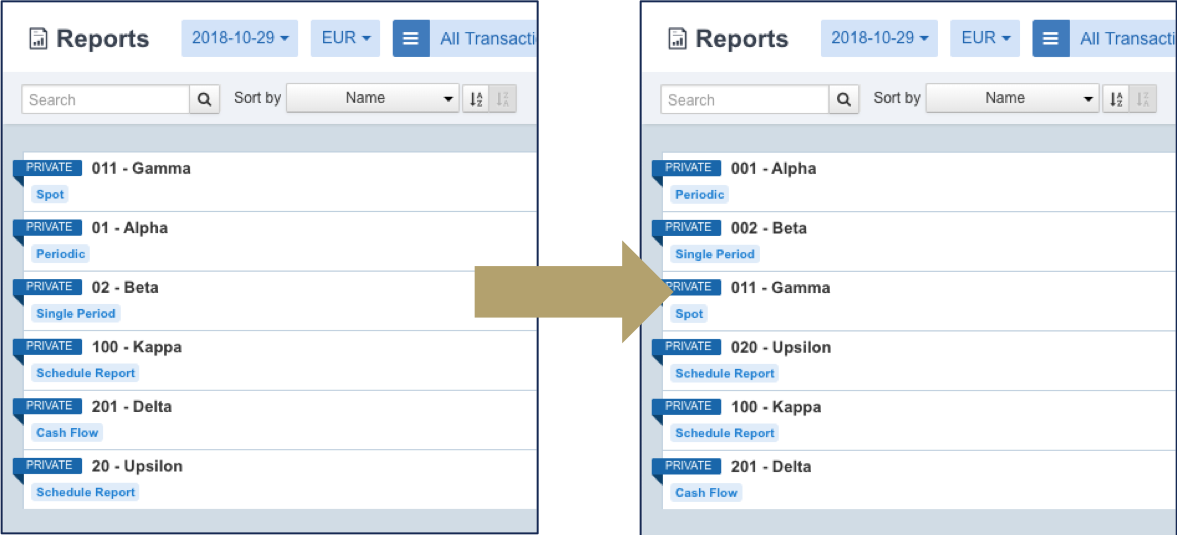
Task: Open the 01 - Alpha report
Action: point(130,228)
